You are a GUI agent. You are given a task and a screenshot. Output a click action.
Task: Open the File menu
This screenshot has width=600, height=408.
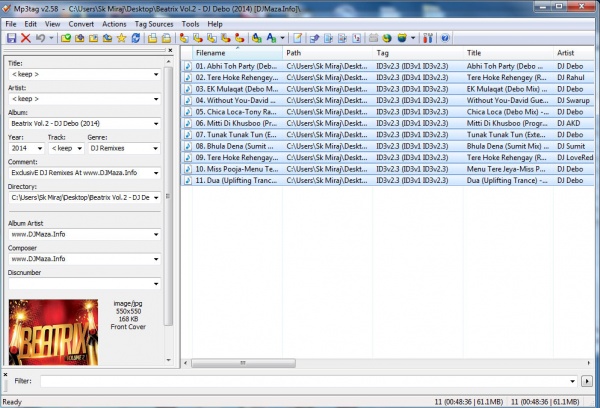[x=11, y=24]
